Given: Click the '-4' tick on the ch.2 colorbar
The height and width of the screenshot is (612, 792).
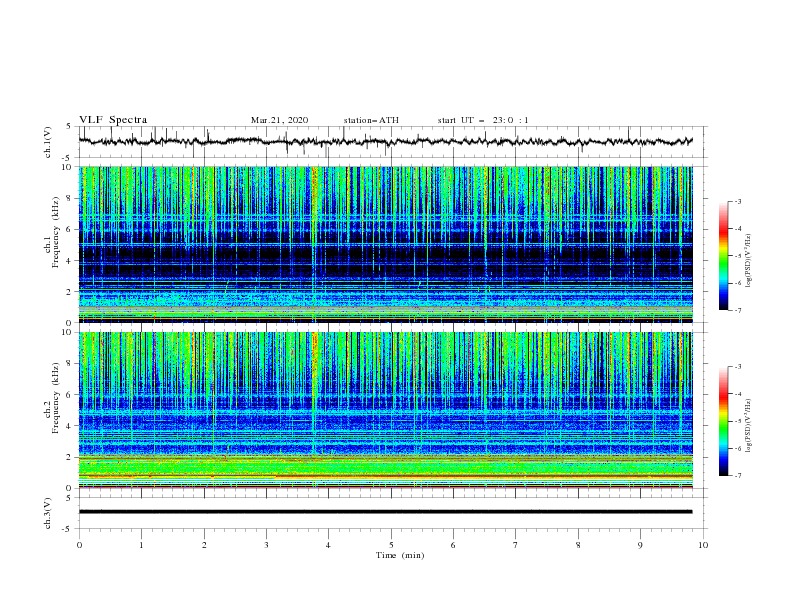Looking at the screenshot, I should tap(737, 394).
